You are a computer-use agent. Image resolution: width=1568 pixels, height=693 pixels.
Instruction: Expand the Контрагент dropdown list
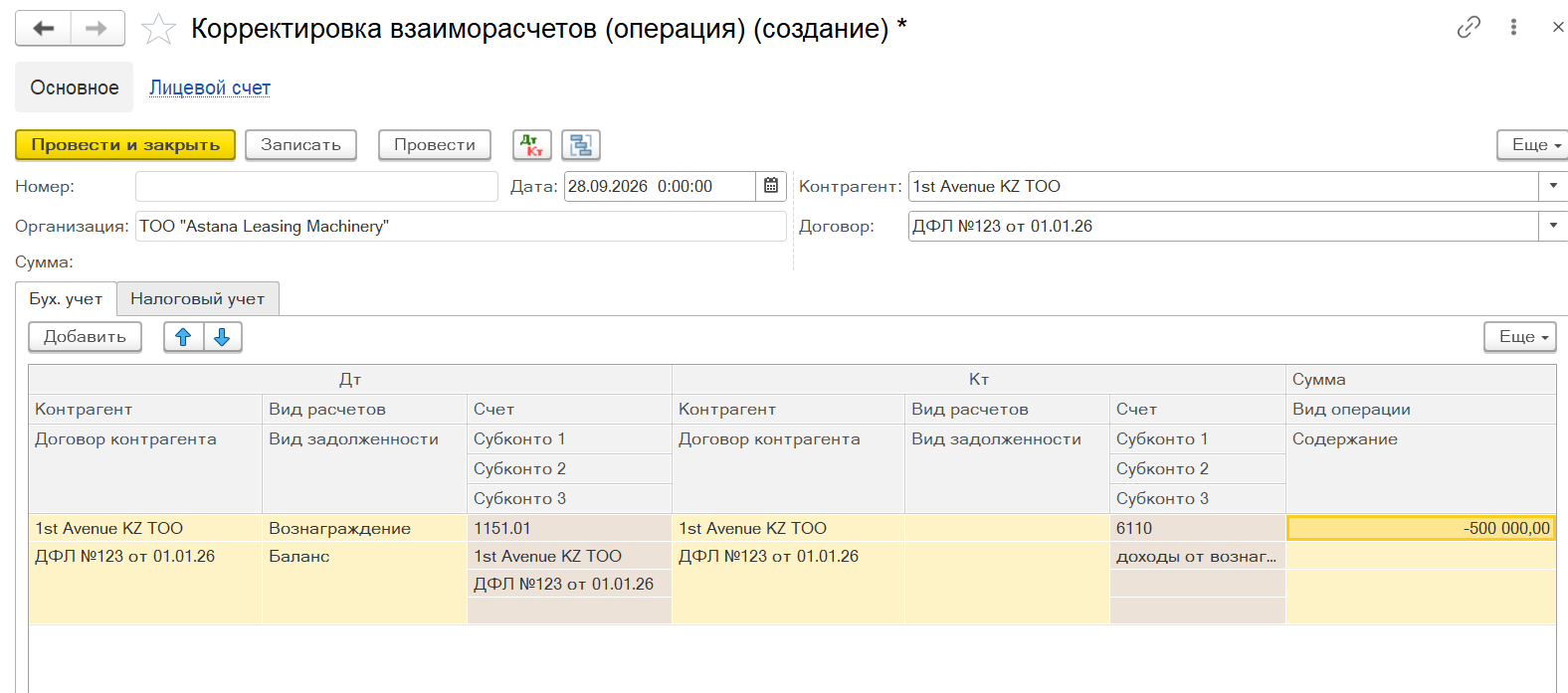point(1553,186)
